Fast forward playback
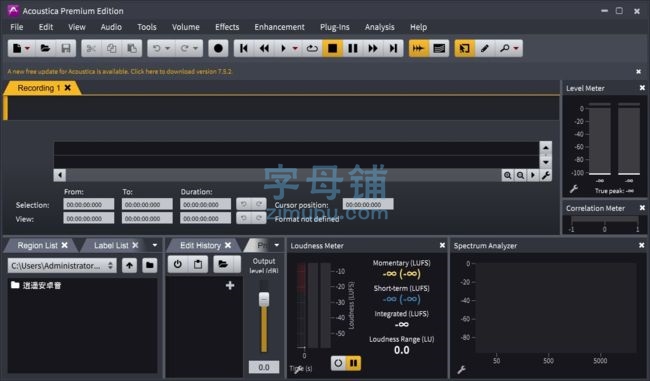 tap(373, 49)
